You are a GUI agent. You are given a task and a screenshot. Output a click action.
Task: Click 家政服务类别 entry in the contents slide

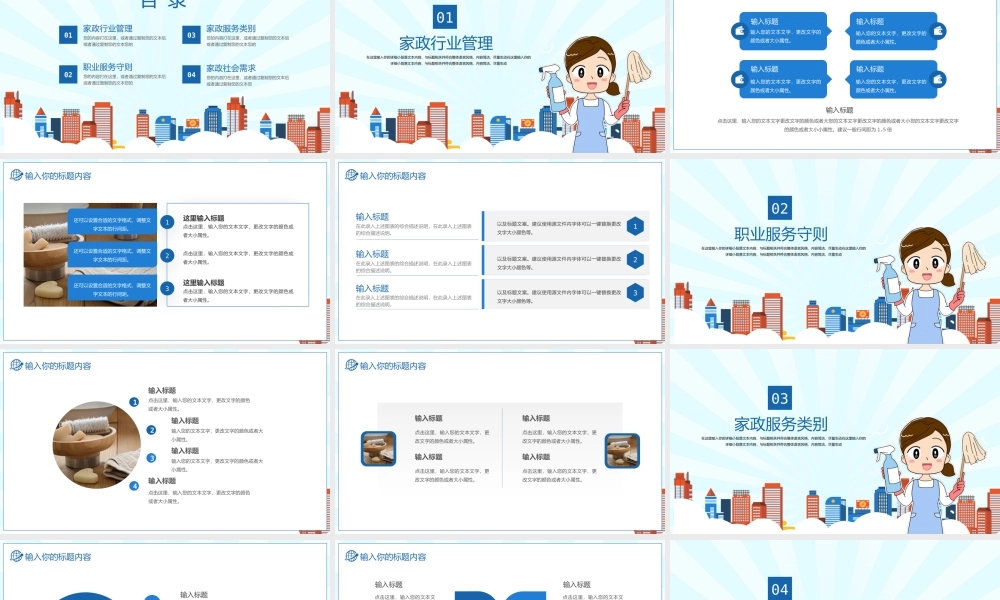[x=231, y=28]
